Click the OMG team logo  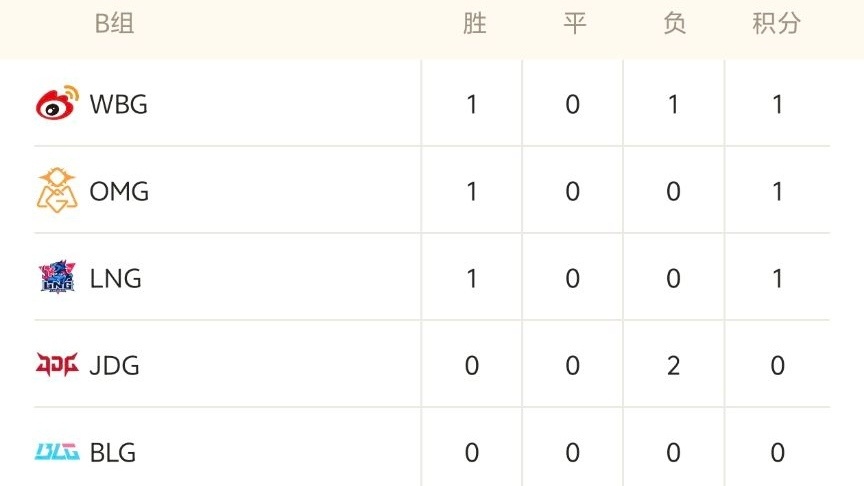57,190
